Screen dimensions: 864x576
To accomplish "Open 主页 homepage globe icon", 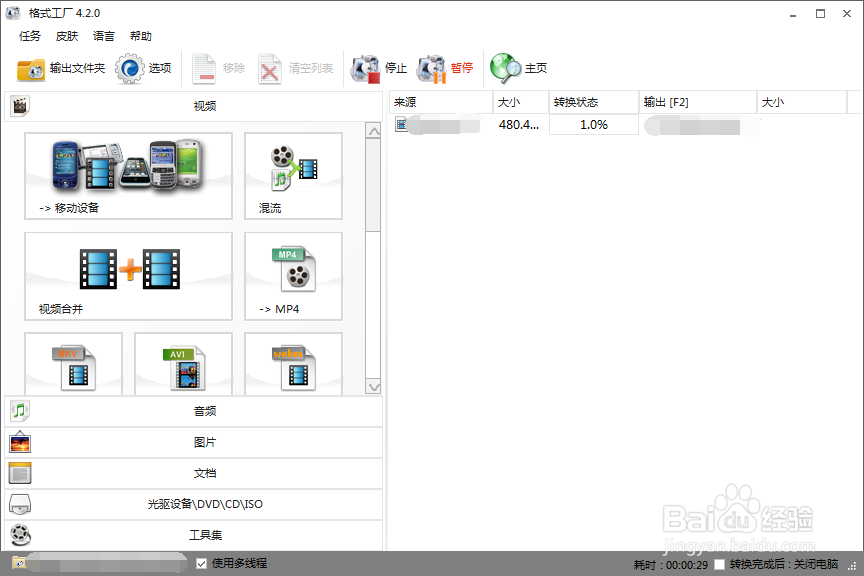I will click(505, 68).
